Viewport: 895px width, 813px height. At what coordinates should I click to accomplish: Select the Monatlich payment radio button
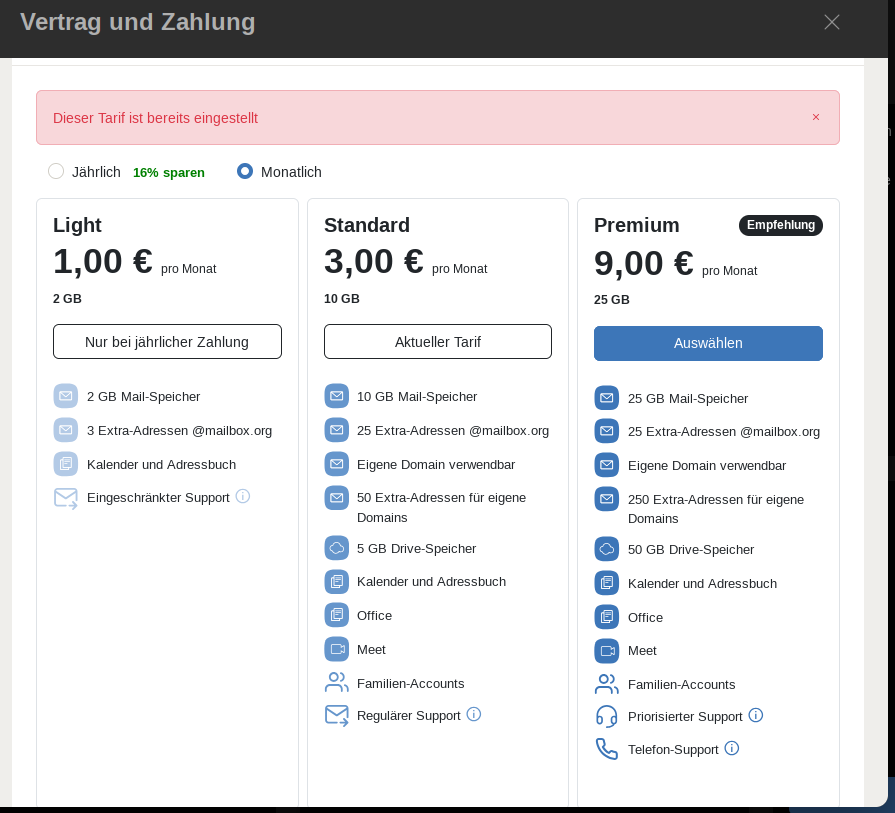coord(245,171)
